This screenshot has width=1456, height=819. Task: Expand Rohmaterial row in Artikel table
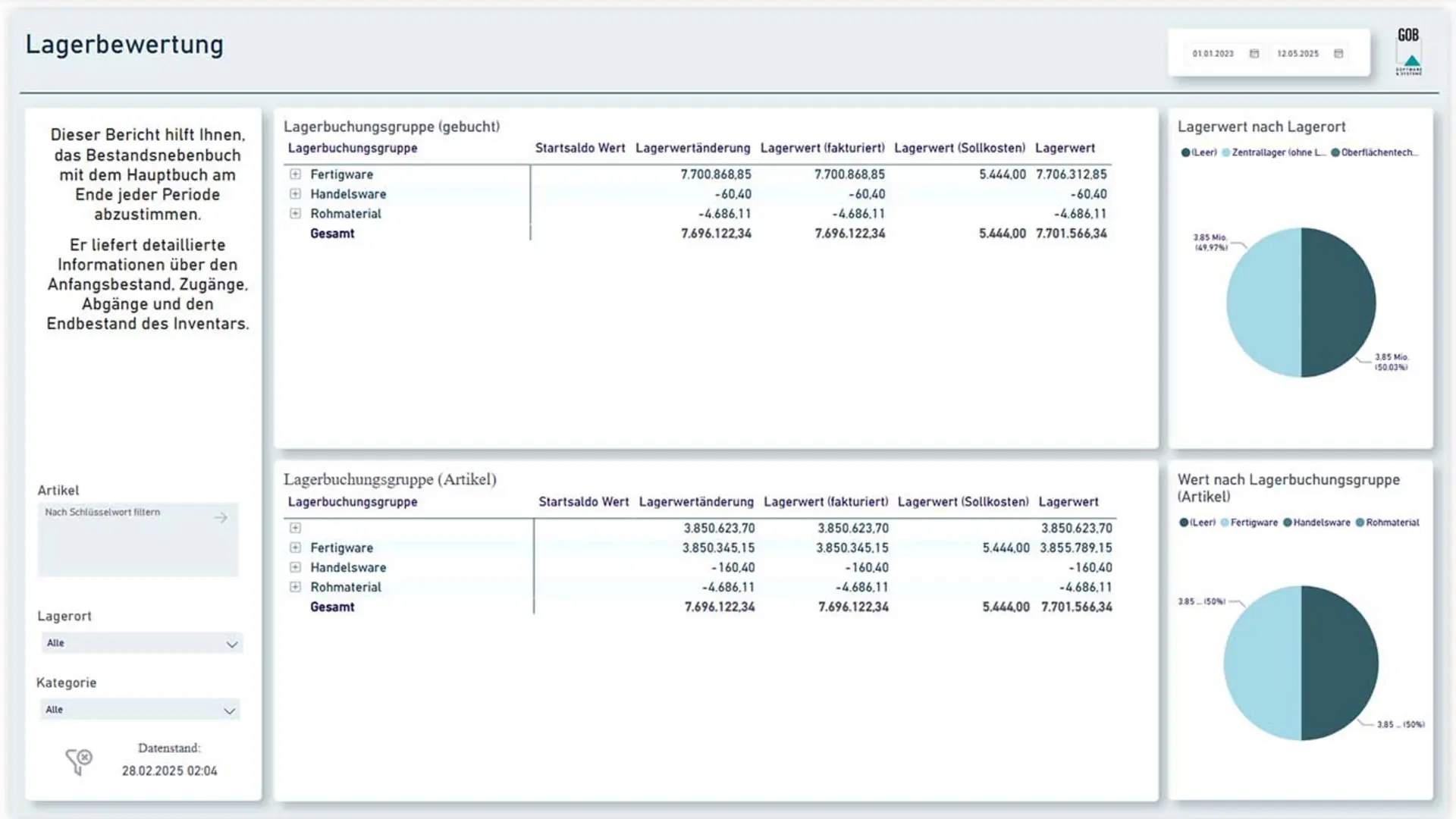coord(295,587)
